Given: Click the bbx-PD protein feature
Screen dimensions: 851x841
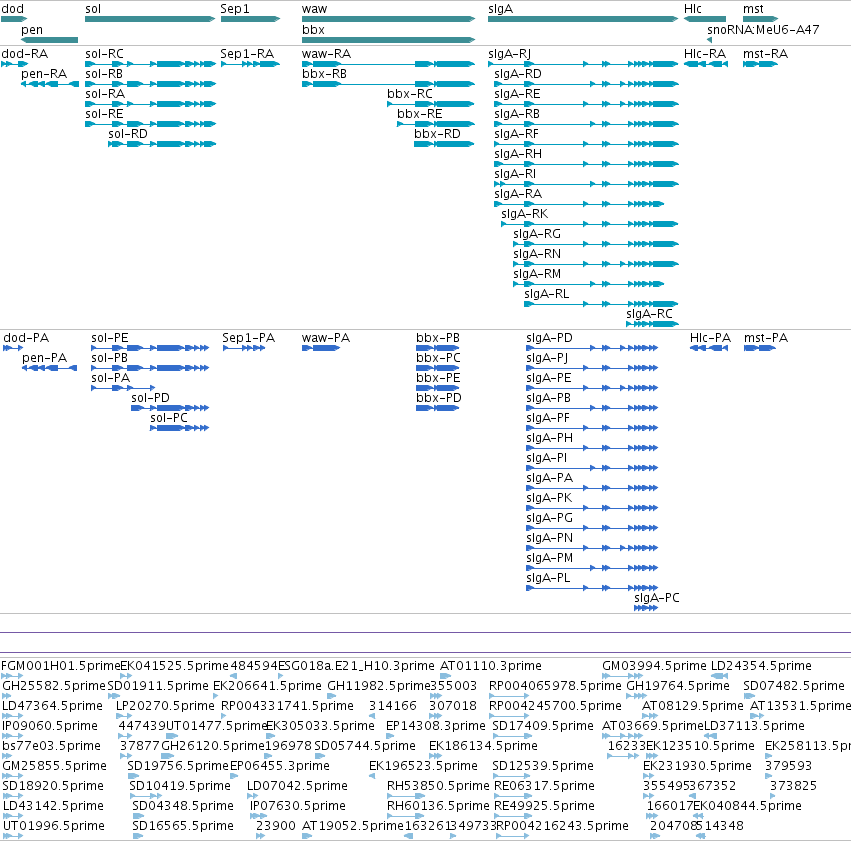Looking at the screenshot, I should click(438, 408).
